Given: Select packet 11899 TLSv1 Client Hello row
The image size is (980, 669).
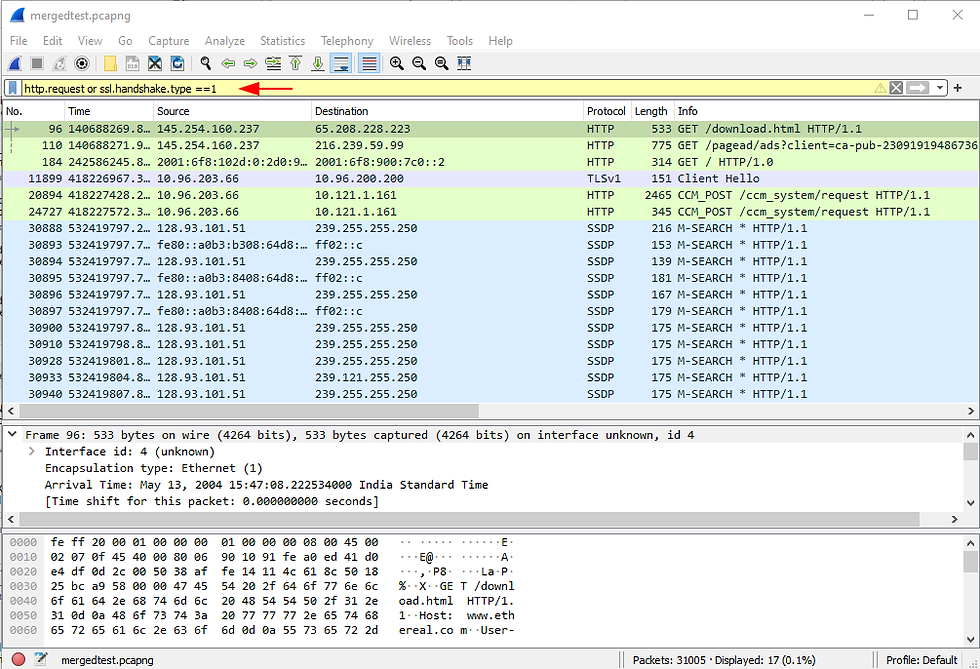Looking at the screenshot, I should 491,178.
